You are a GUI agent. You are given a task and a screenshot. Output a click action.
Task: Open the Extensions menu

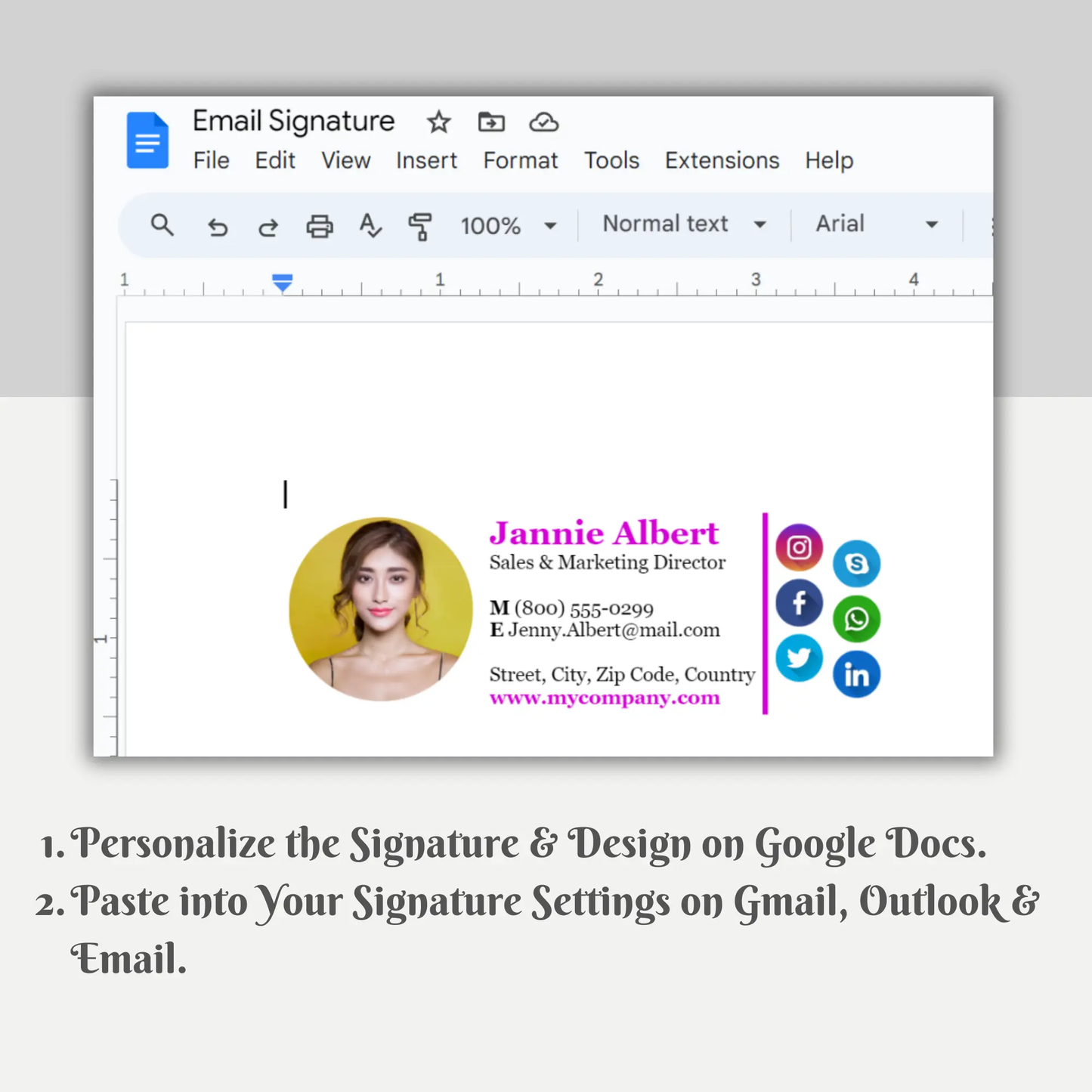coord(722,161)
